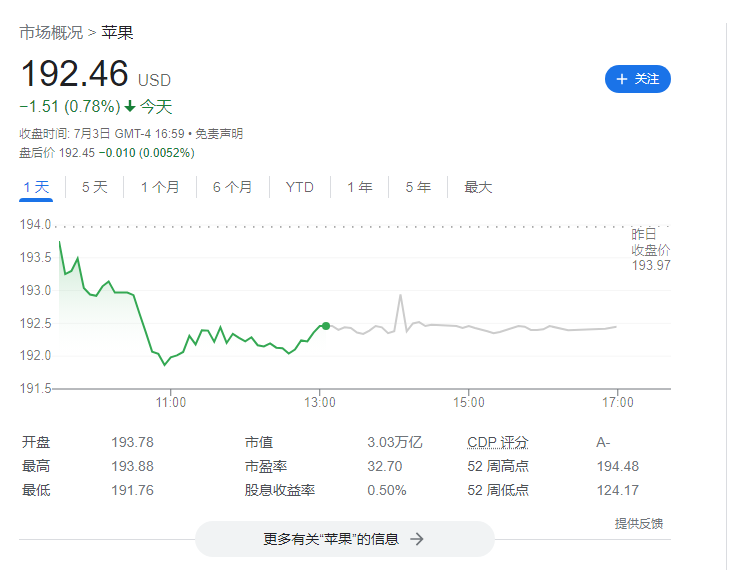Click the 52 周高点 value 194.48
The image size is (730, 570).
coord(618,466)
